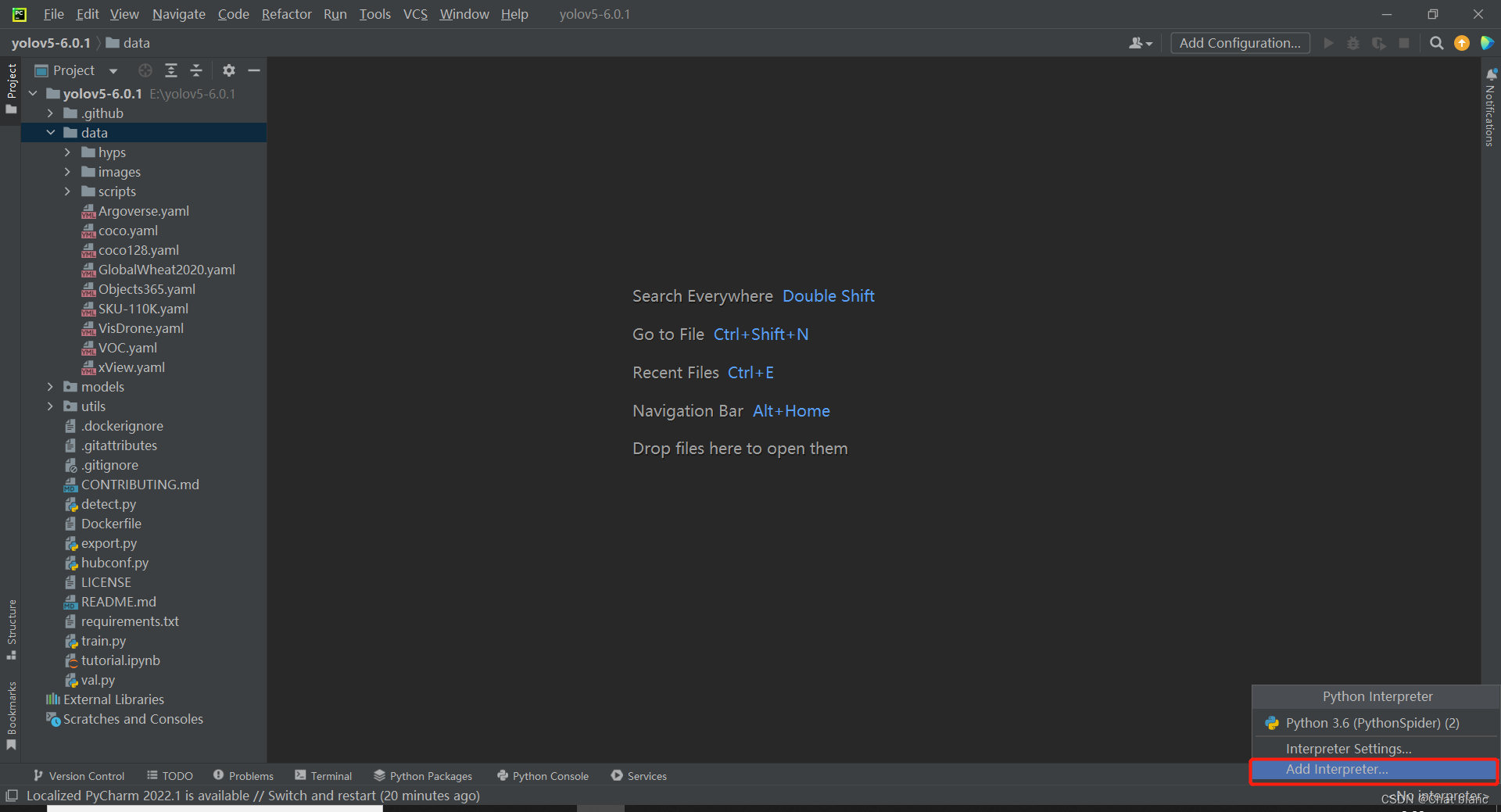Click Add Configuration... button
This screenshot has width=1501, height=812.
pos(1240,43)
